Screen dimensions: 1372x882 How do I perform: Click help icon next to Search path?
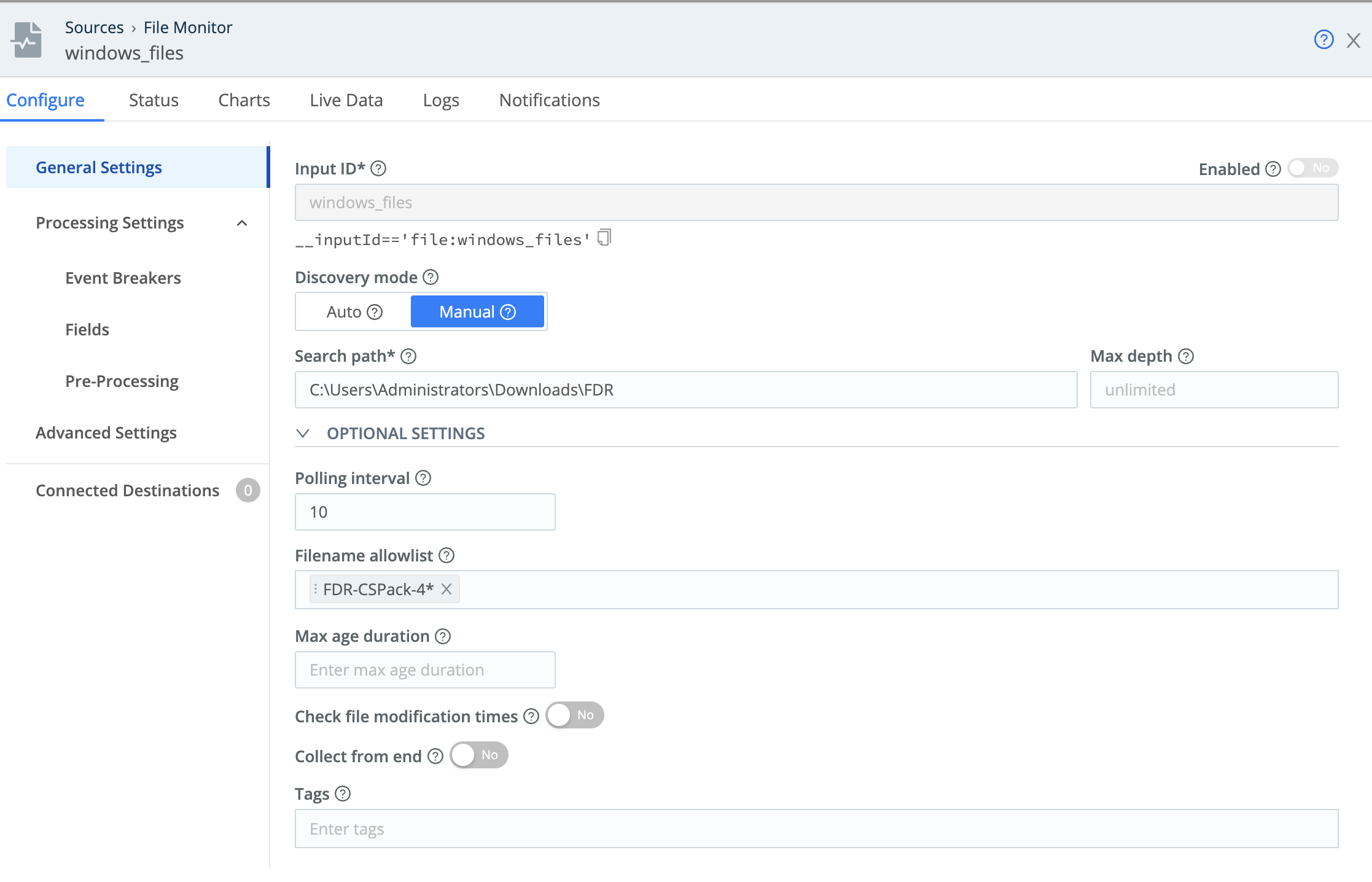point(408,356)
